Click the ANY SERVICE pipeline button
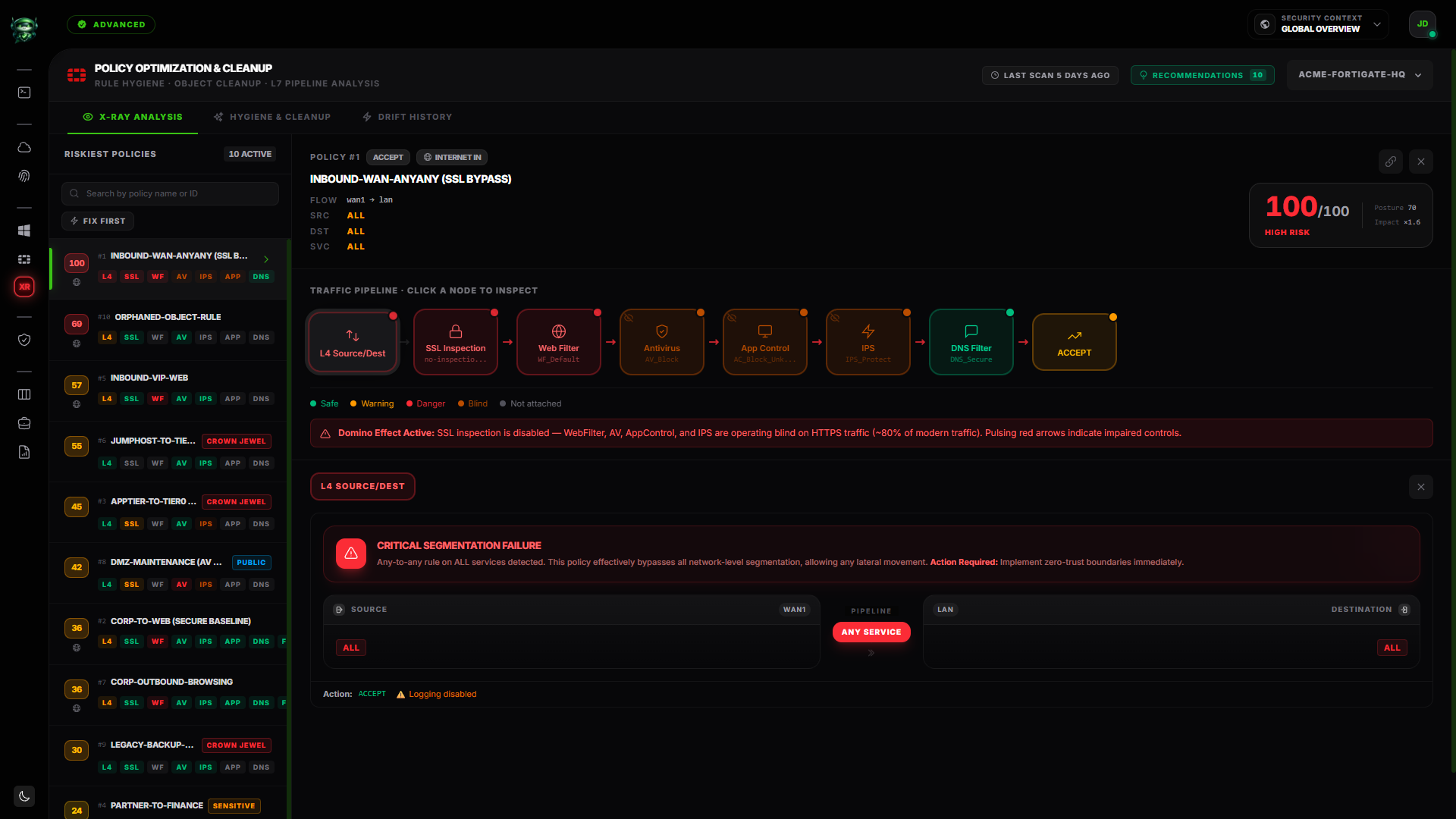This screenshot has height=819, width=1456. (871, 632)
